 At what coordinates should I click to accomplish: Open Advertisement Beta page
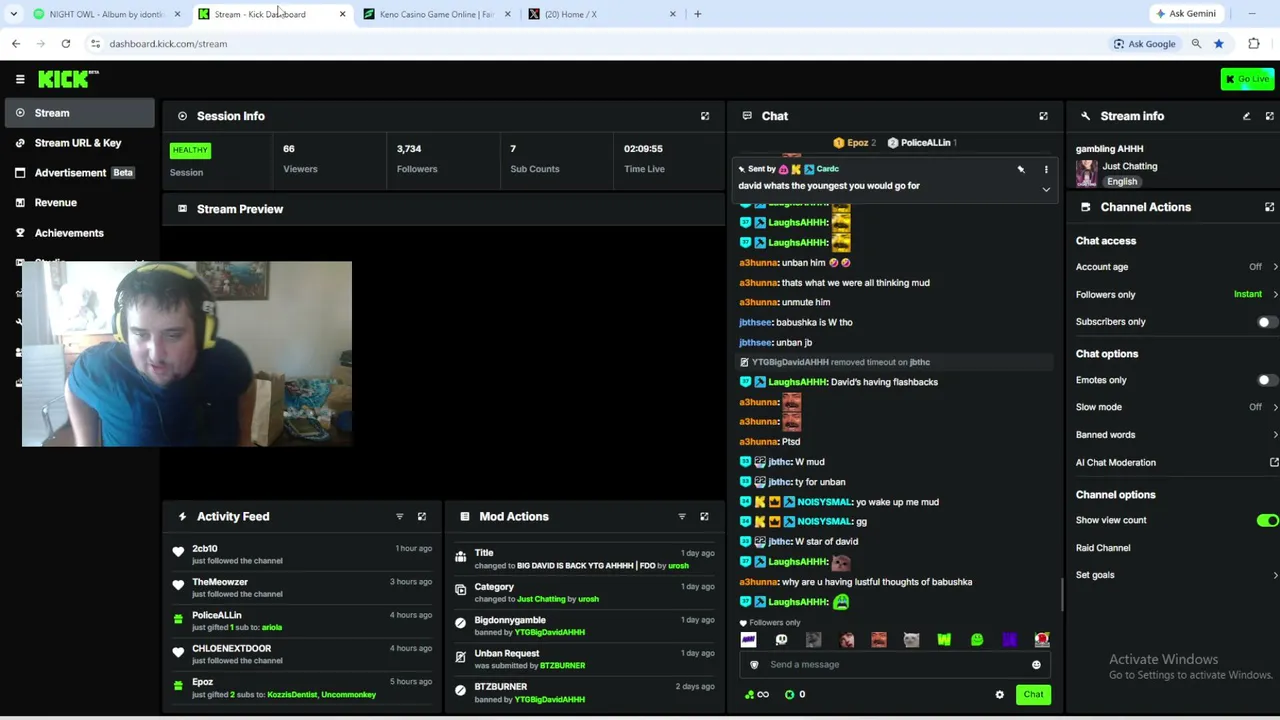click(x=78, y=173)
